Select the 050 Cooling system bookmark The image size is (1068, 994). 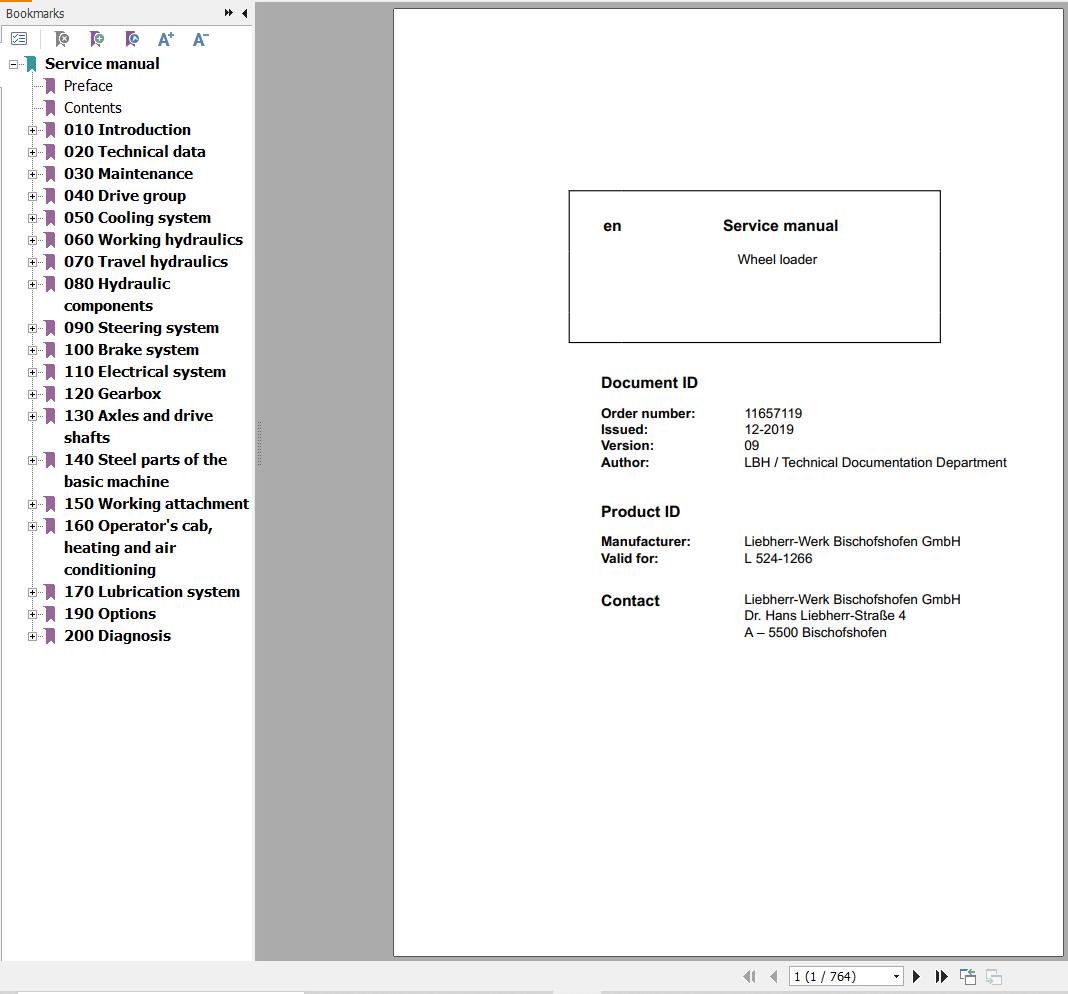[x=138, y=218]
